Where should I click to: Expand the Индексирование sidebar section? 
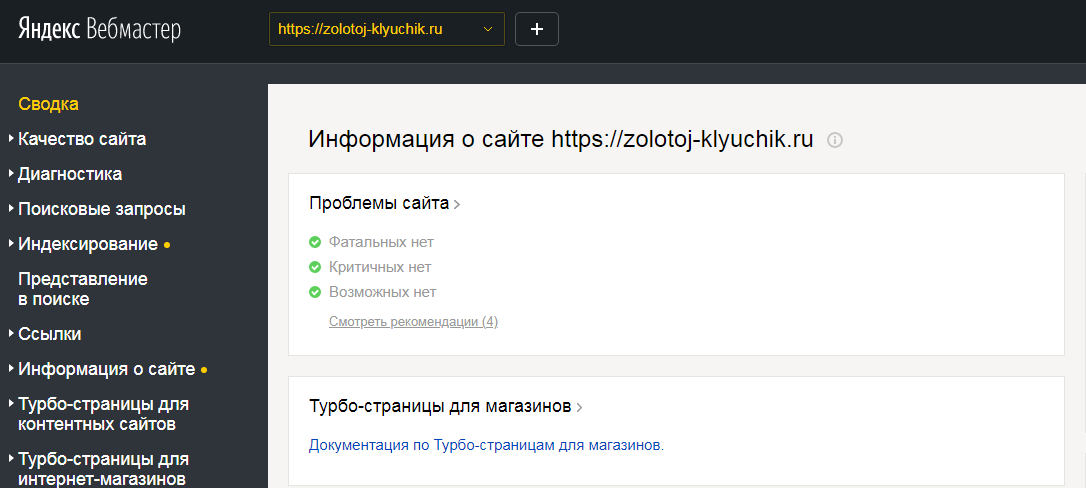pyautogui.click(x=88, y=244)
